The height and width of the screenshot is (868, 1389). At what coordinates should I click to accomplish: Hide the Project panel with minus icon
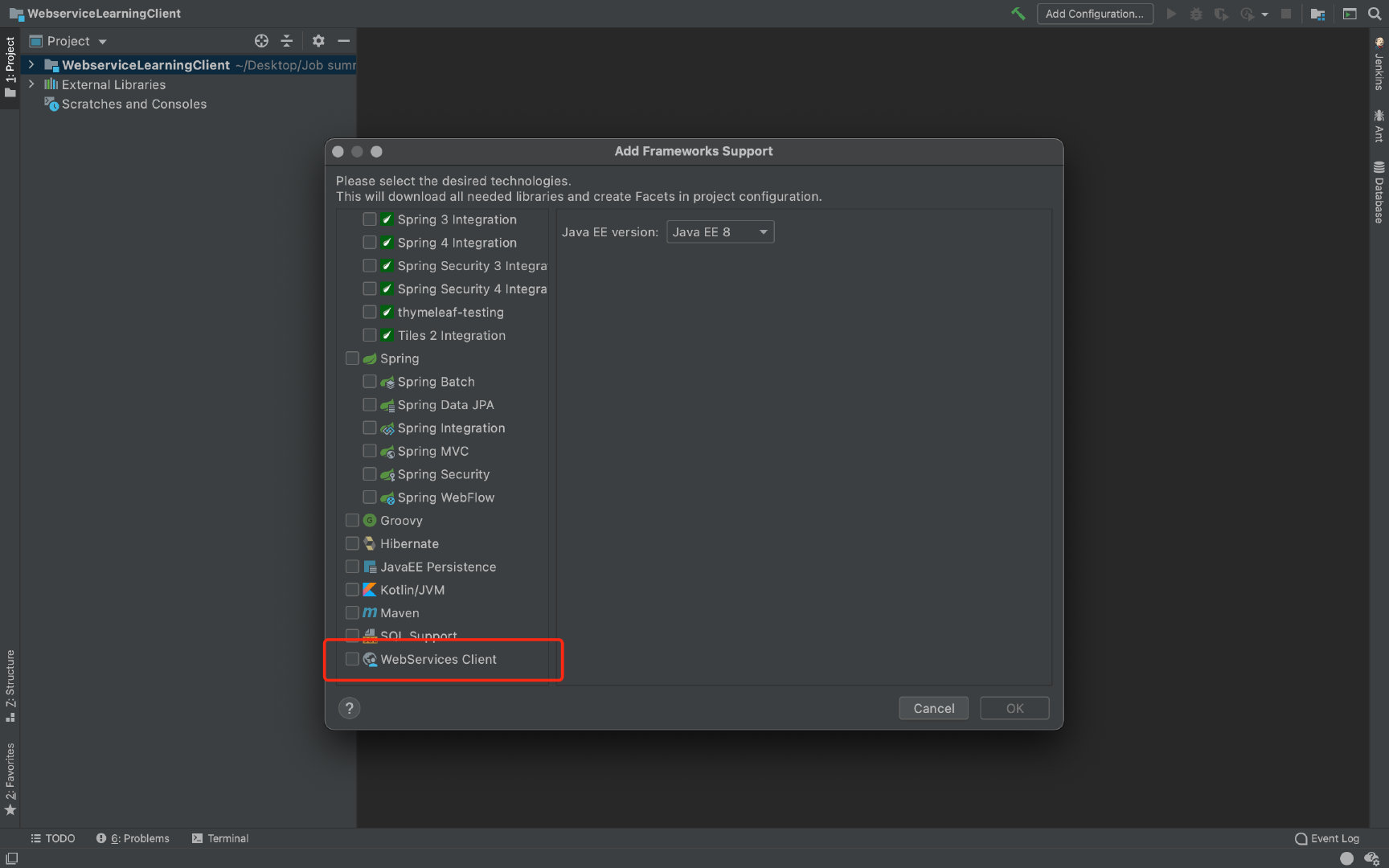pos(344,41)
